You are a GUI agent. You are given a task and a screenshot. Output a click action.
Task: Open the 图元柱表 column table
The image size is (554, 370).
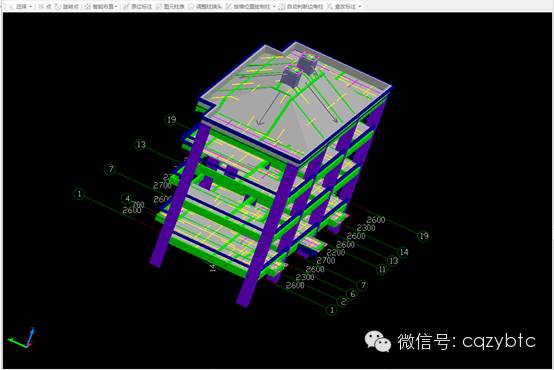[170, 6]
